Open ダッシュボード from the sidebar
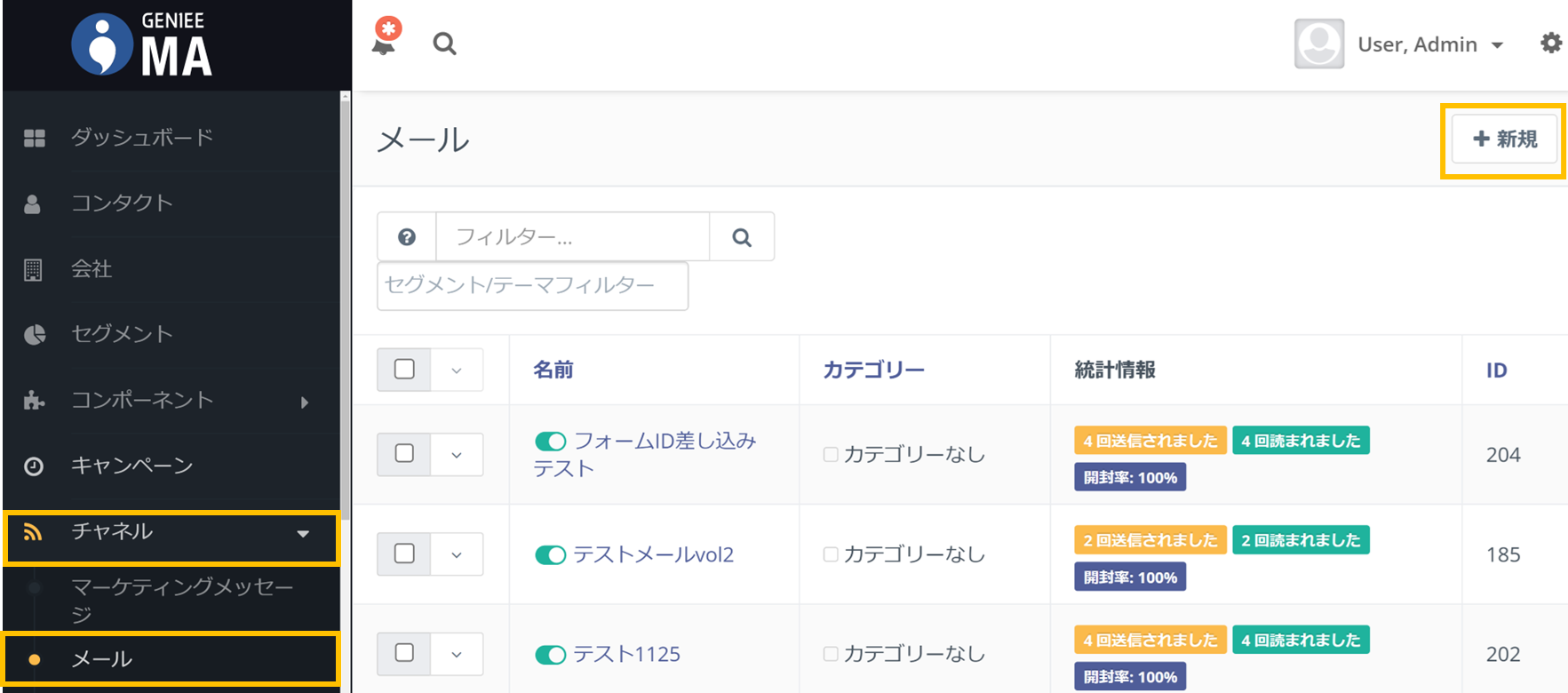1568x693 pixels. coord(142,138)
